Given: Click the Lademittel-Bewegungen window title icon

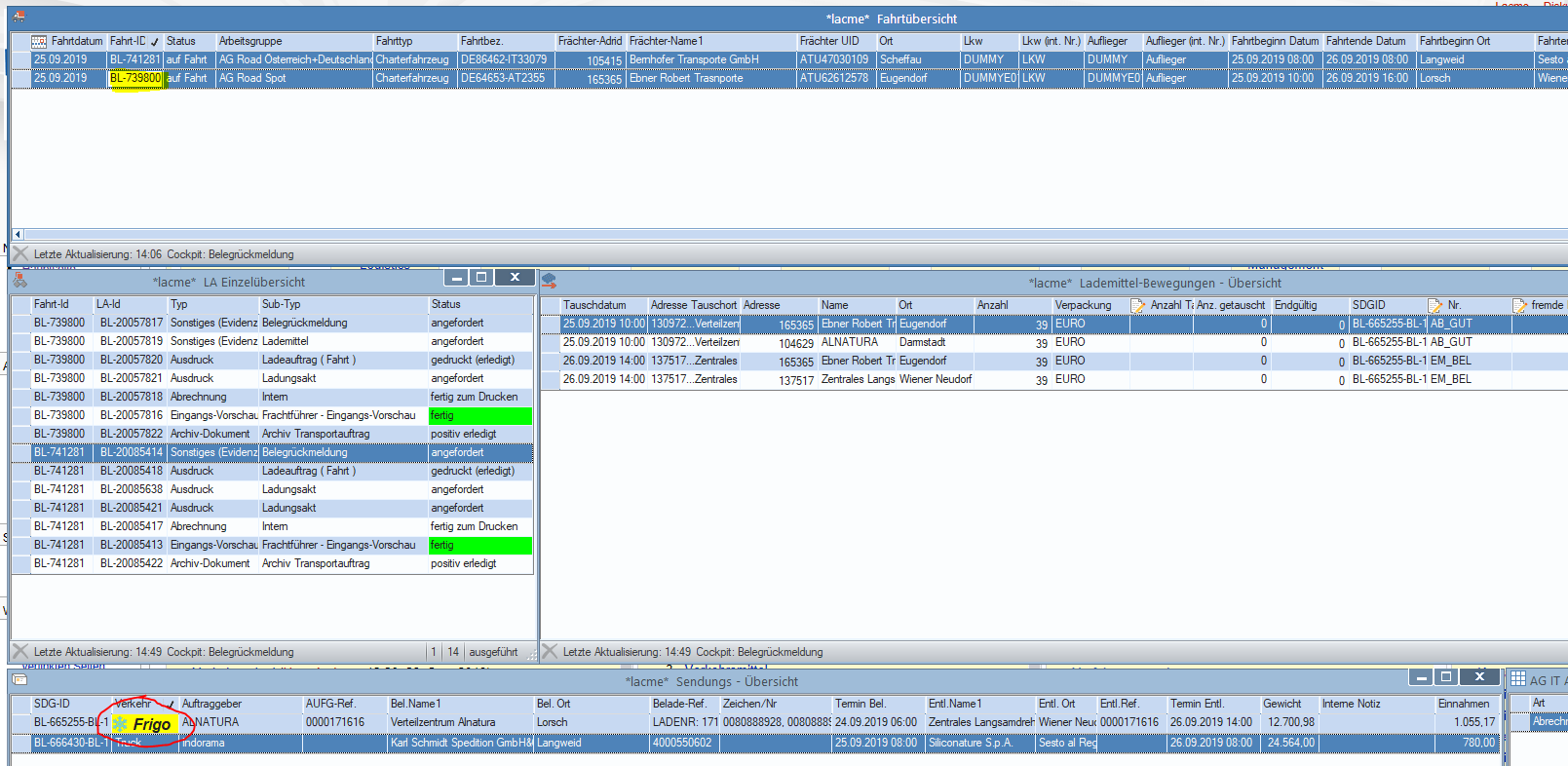Looking at the screenshot, I should pos(549,282).
